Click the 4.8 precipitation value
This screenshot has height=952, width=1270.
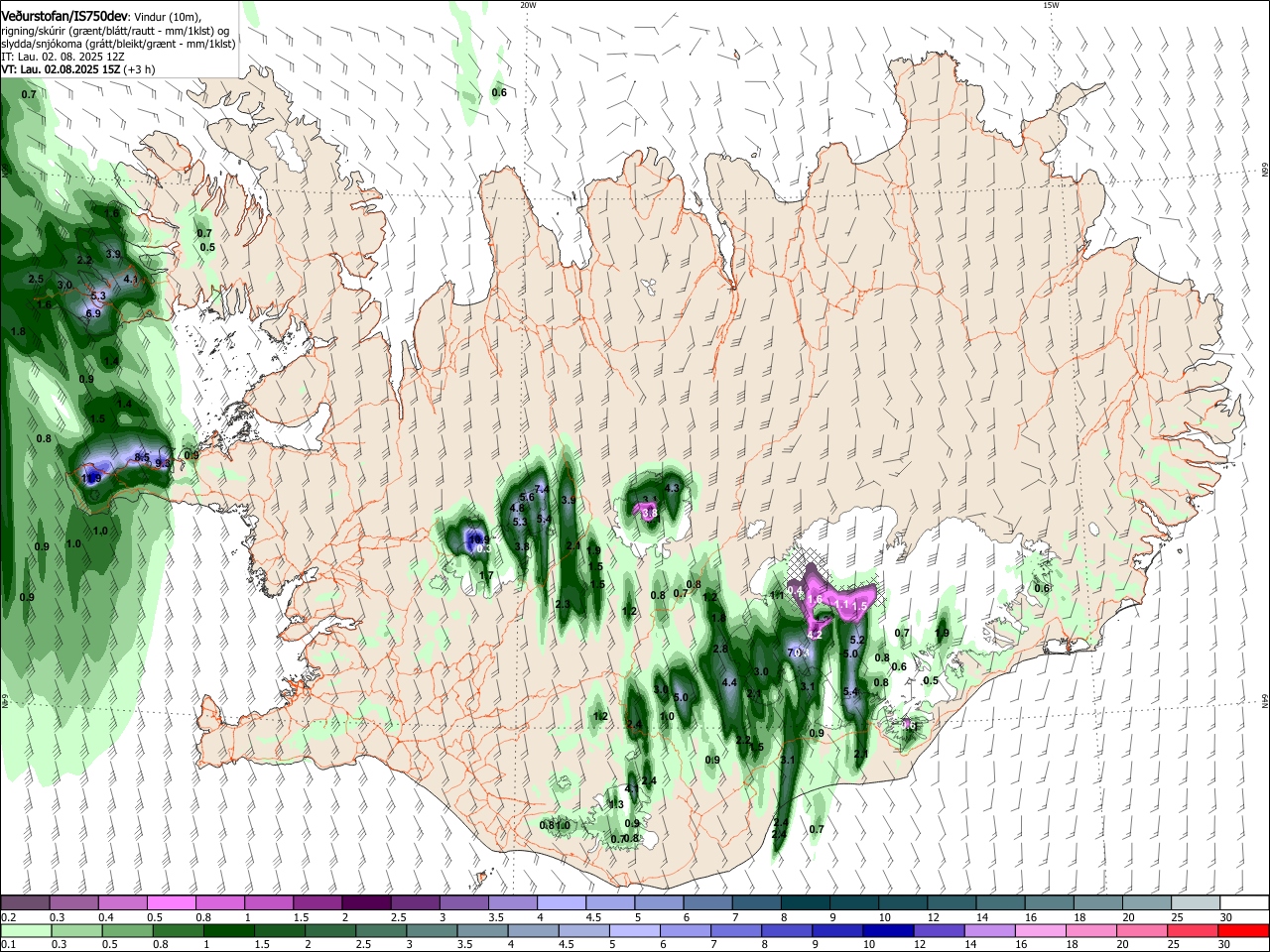pos(517,508)
